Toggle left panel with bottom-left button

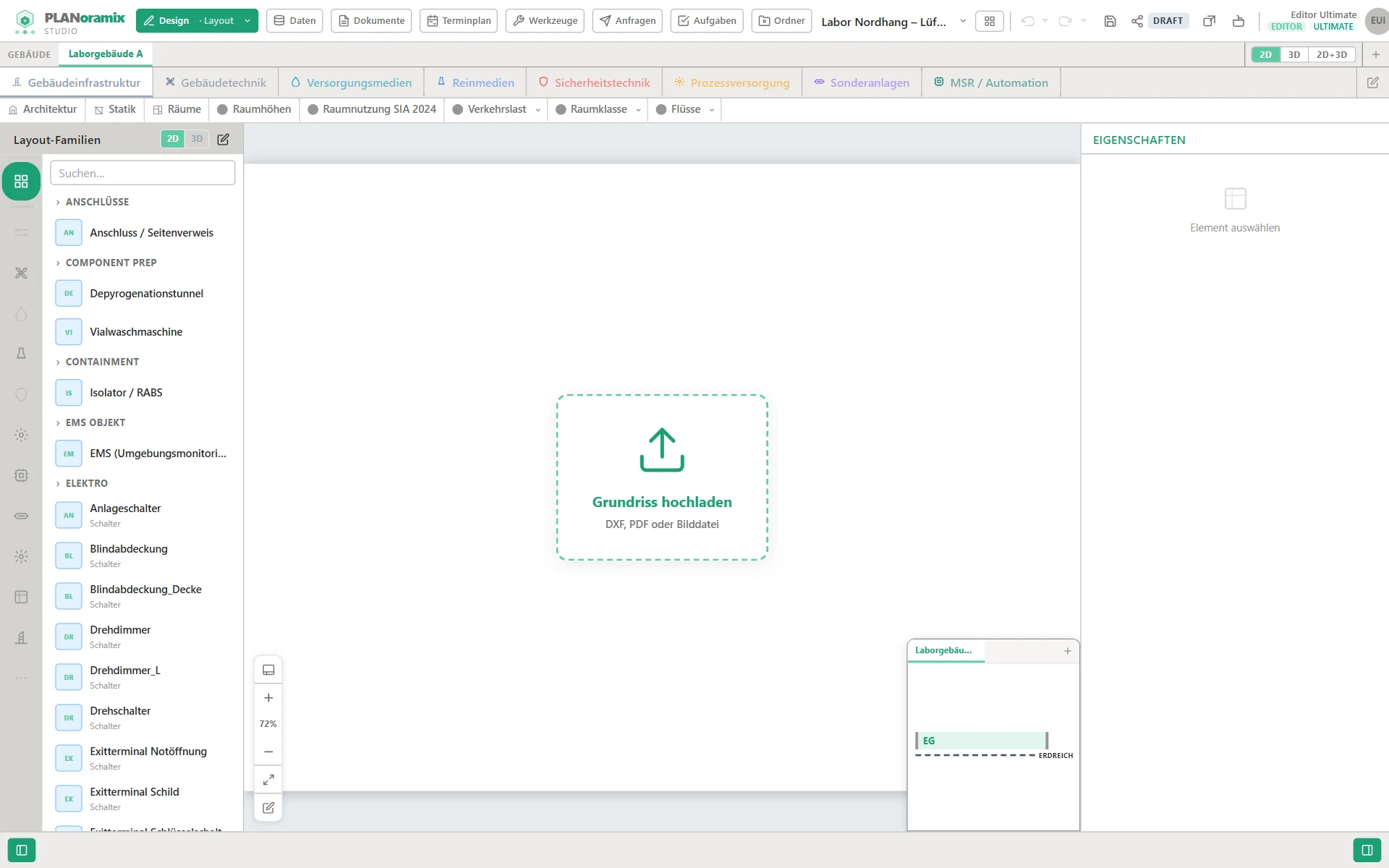[22, 850]
